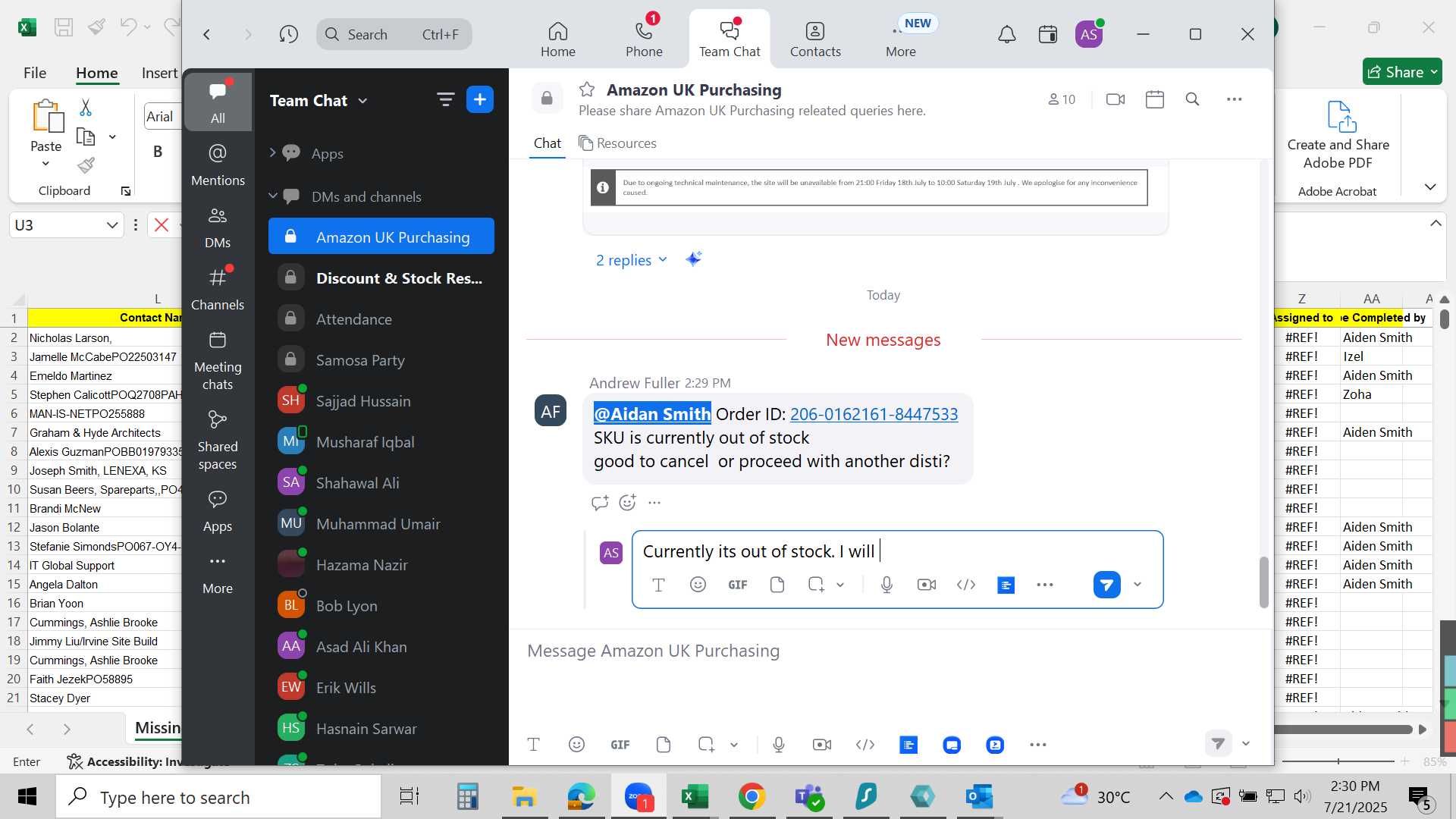Record audio message in reply box

886,585
